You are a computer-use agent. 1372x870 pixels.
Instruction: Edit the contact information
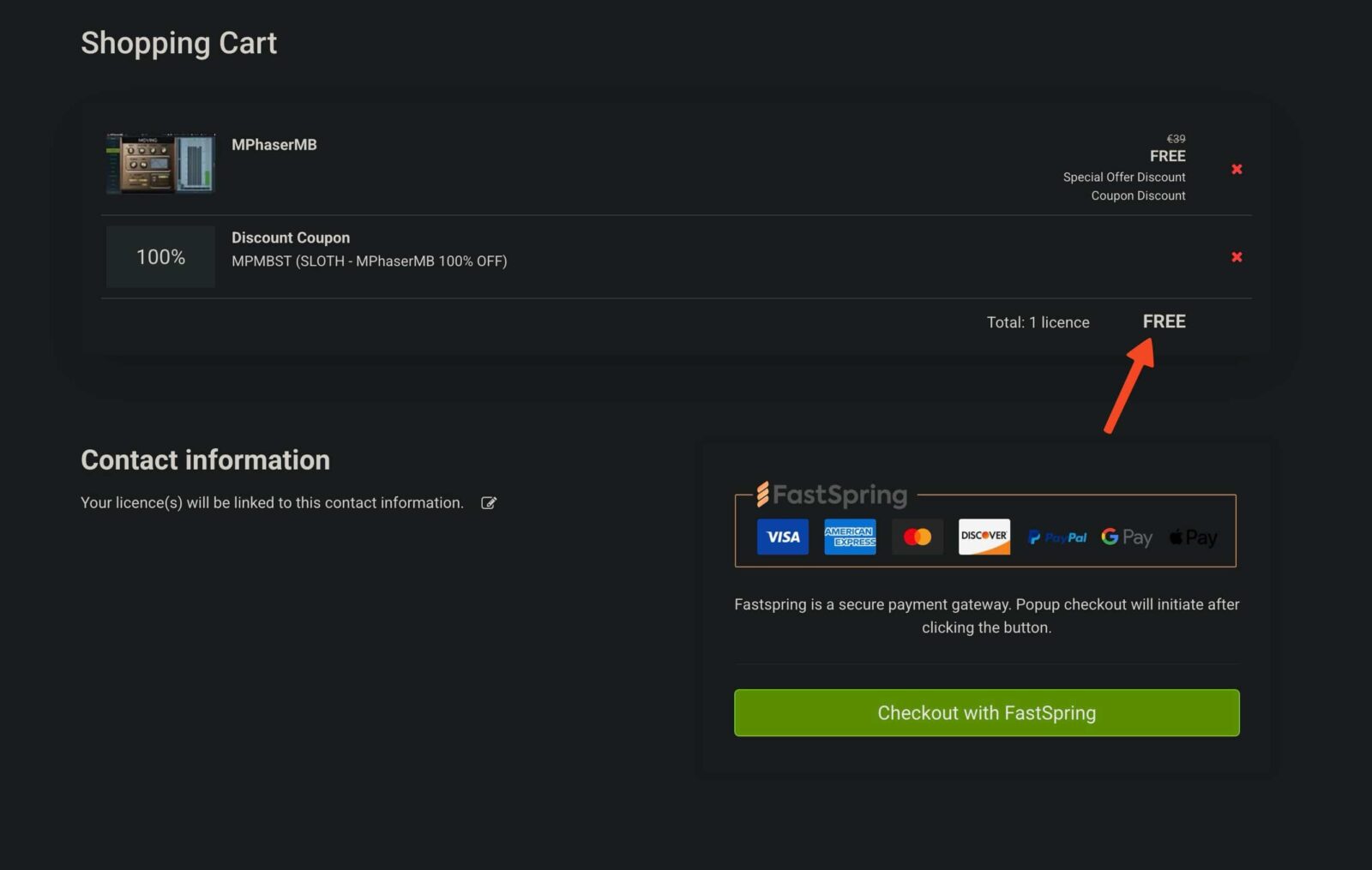pos(489,503)
